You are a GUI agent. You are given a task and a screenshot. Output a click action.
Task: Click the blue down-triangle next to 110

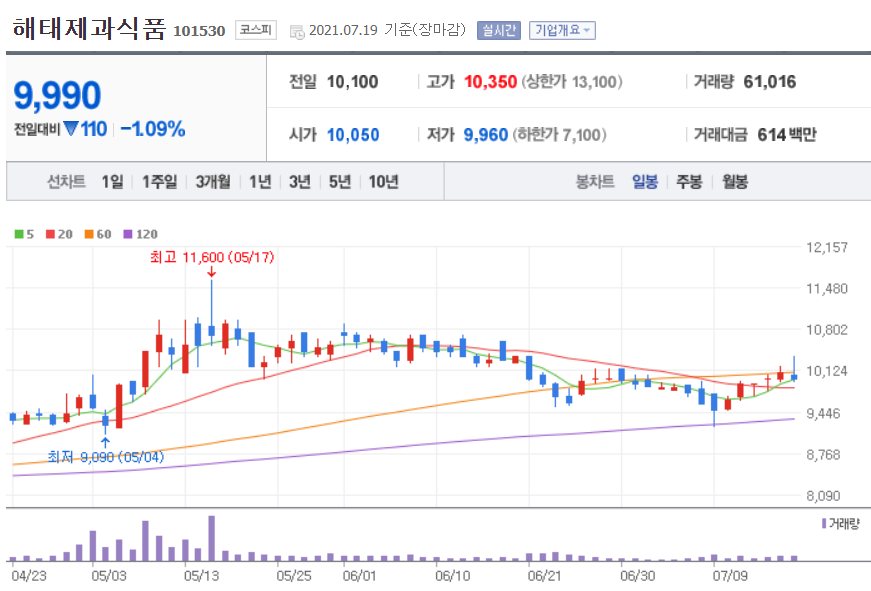tap(71, 129)
